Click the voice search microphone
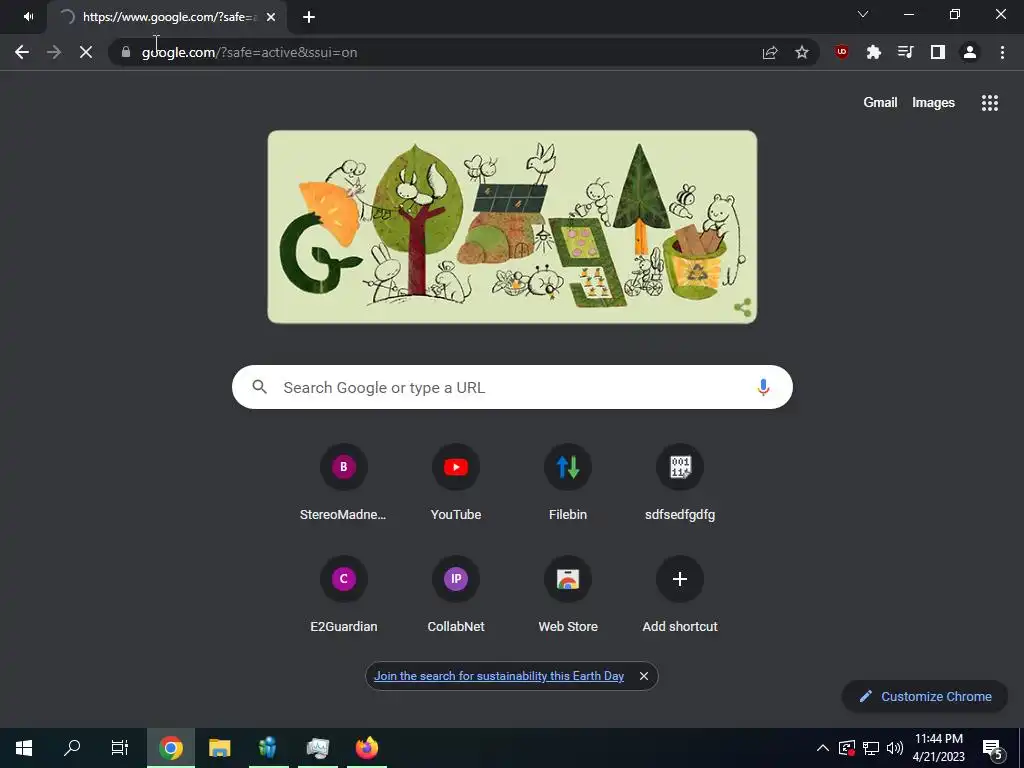Image resolution: width=1024 pixels, height=768 pixels. coord(763,387)
